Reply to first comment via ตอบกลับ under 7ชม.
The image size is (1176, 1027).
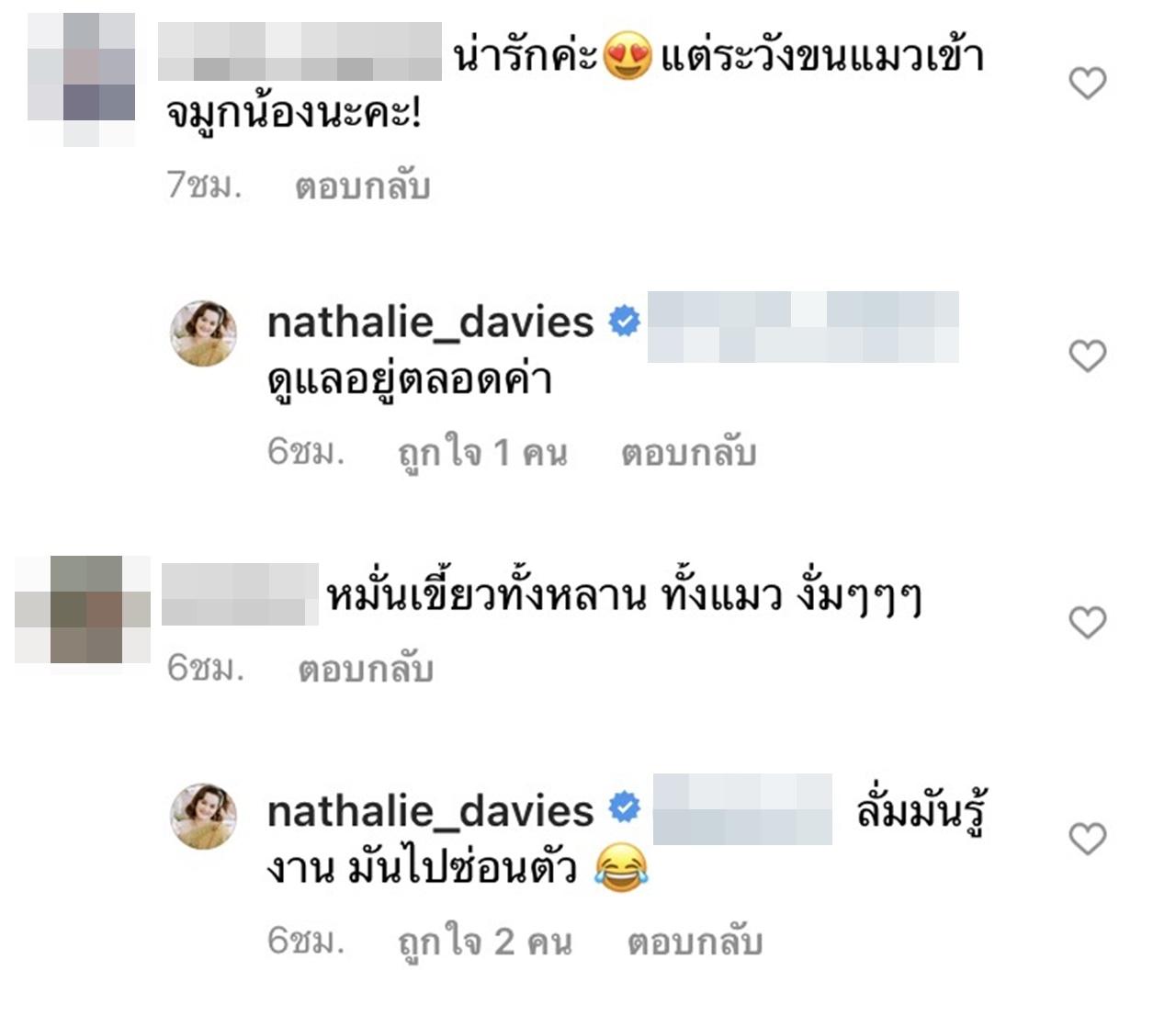coord(363,186)
